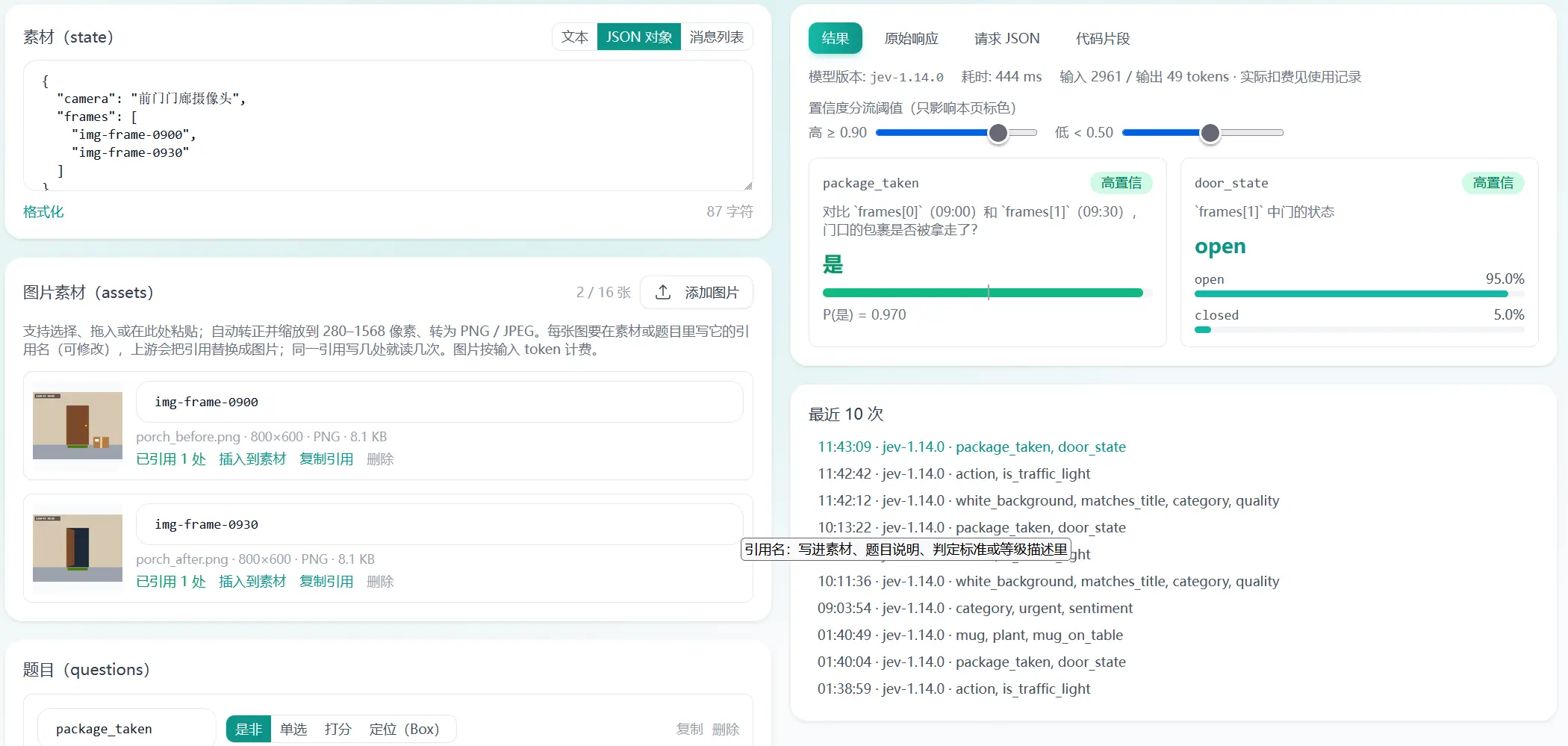
Task: Click 已引用 1 处 for img-frame-0930
Action: pyautogui.click(x=171, y=581)
